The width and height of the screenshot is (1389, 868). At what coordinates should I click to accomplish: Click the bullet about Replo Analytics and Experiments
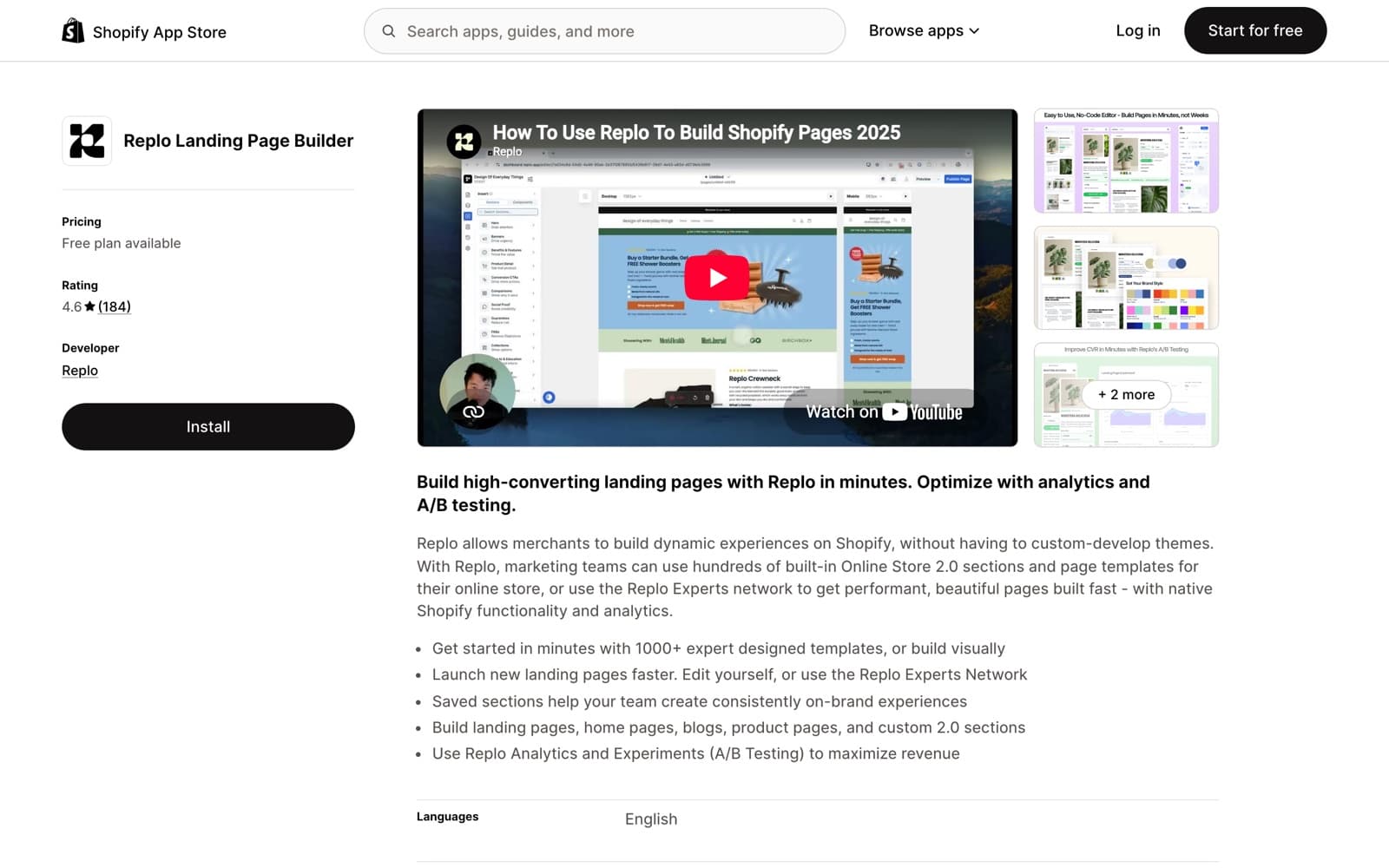click(696, 753)
